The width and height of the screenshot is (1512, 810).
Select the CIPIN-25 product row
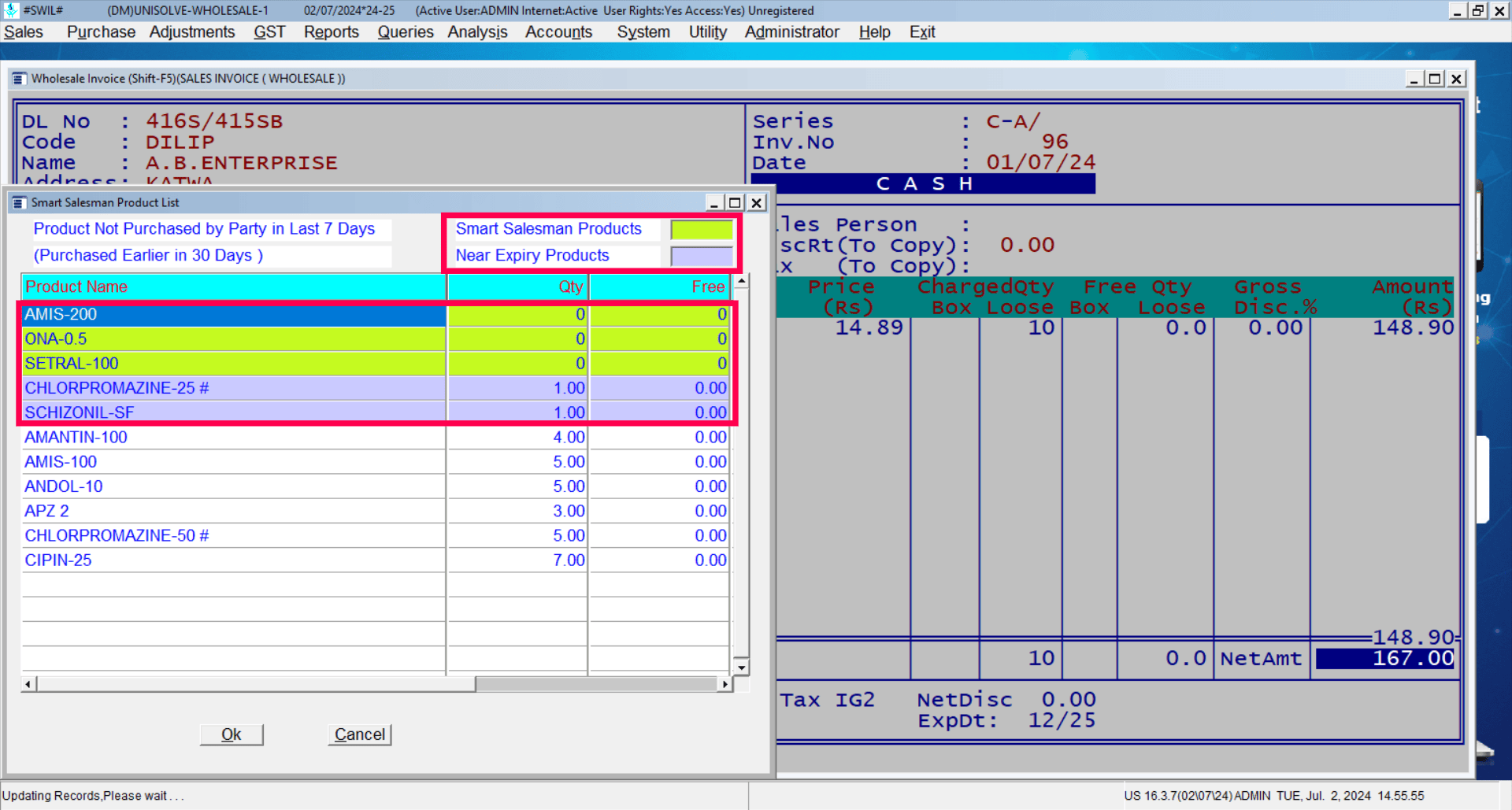[x=375, y=560]
